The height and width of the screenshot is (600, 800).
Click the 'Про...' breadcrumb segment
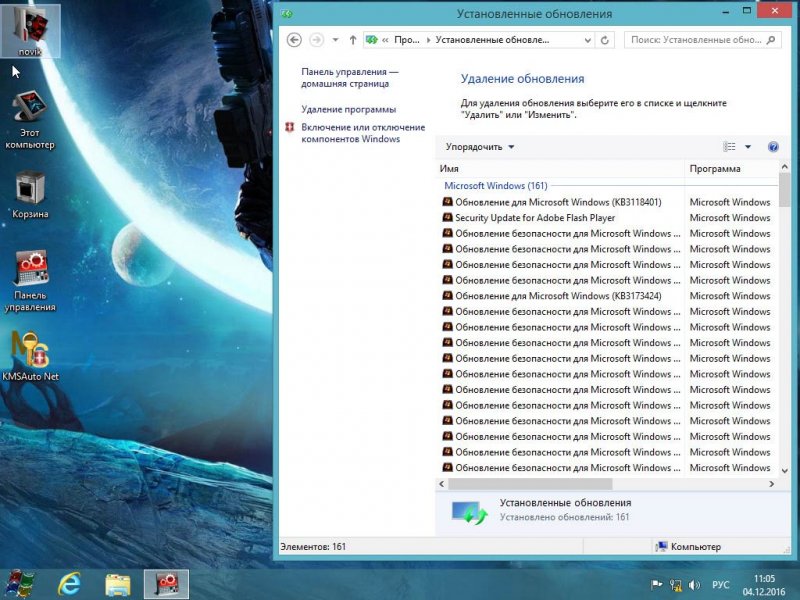coord(407,40)
